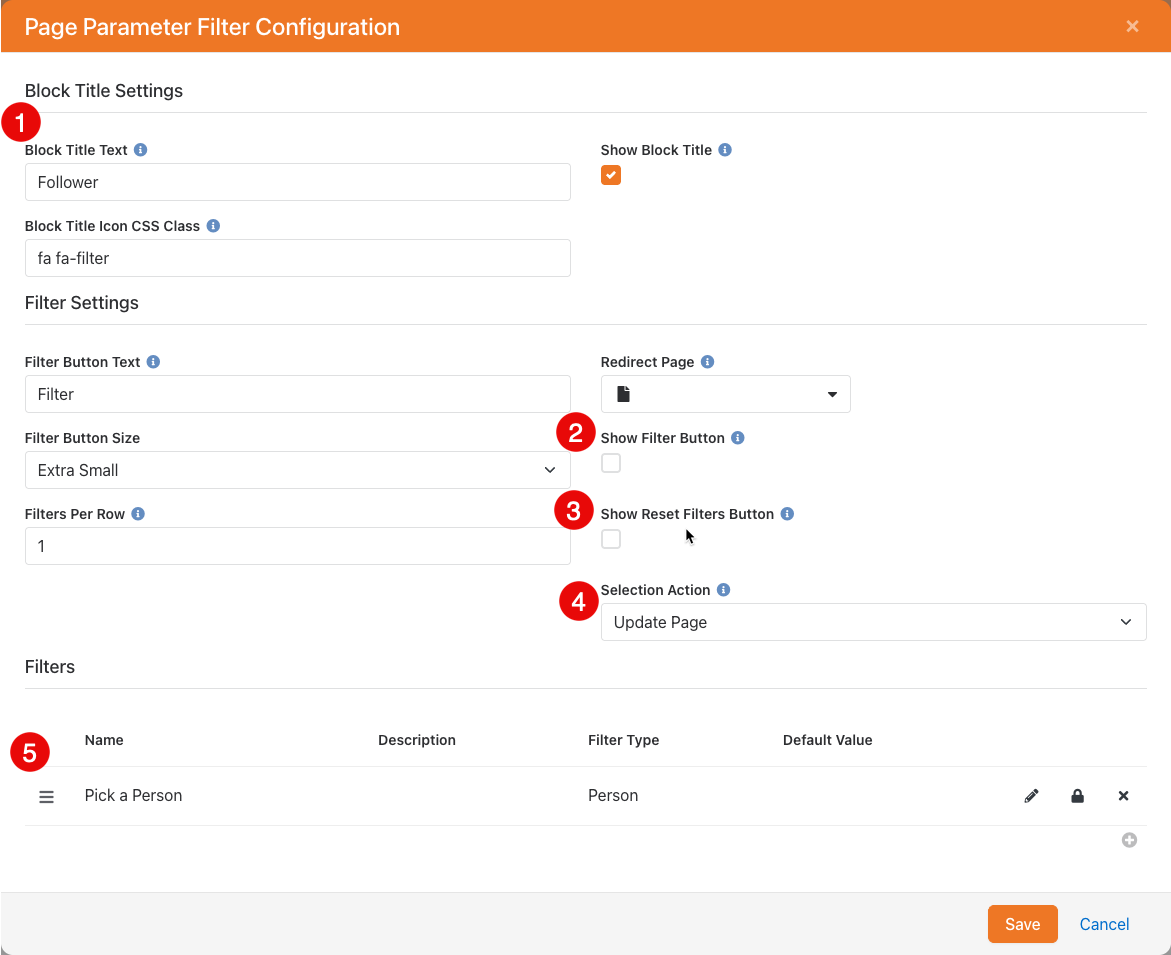The height and width of the screenshot is (955, 1171).
Task: Show info for Block Title Text
Action: click(141, 150)
